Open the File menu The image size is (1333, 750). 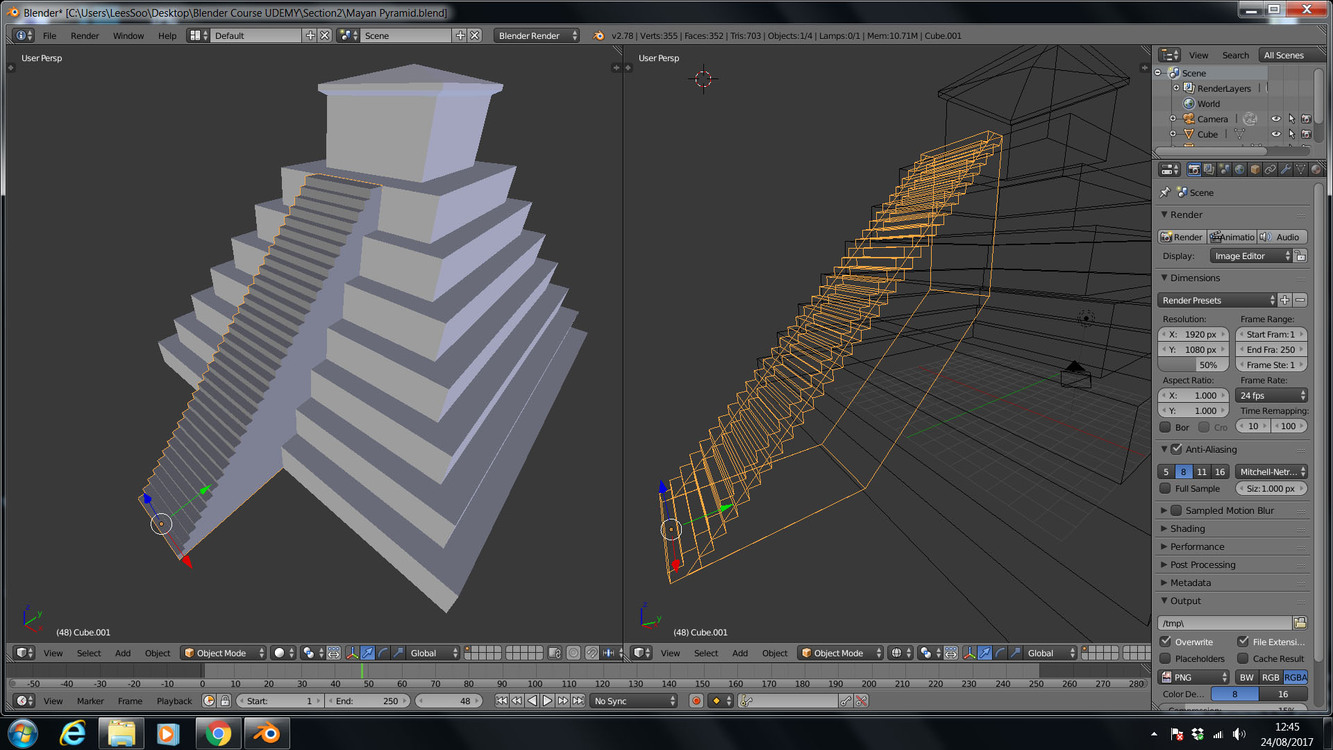tap(49, 36)
